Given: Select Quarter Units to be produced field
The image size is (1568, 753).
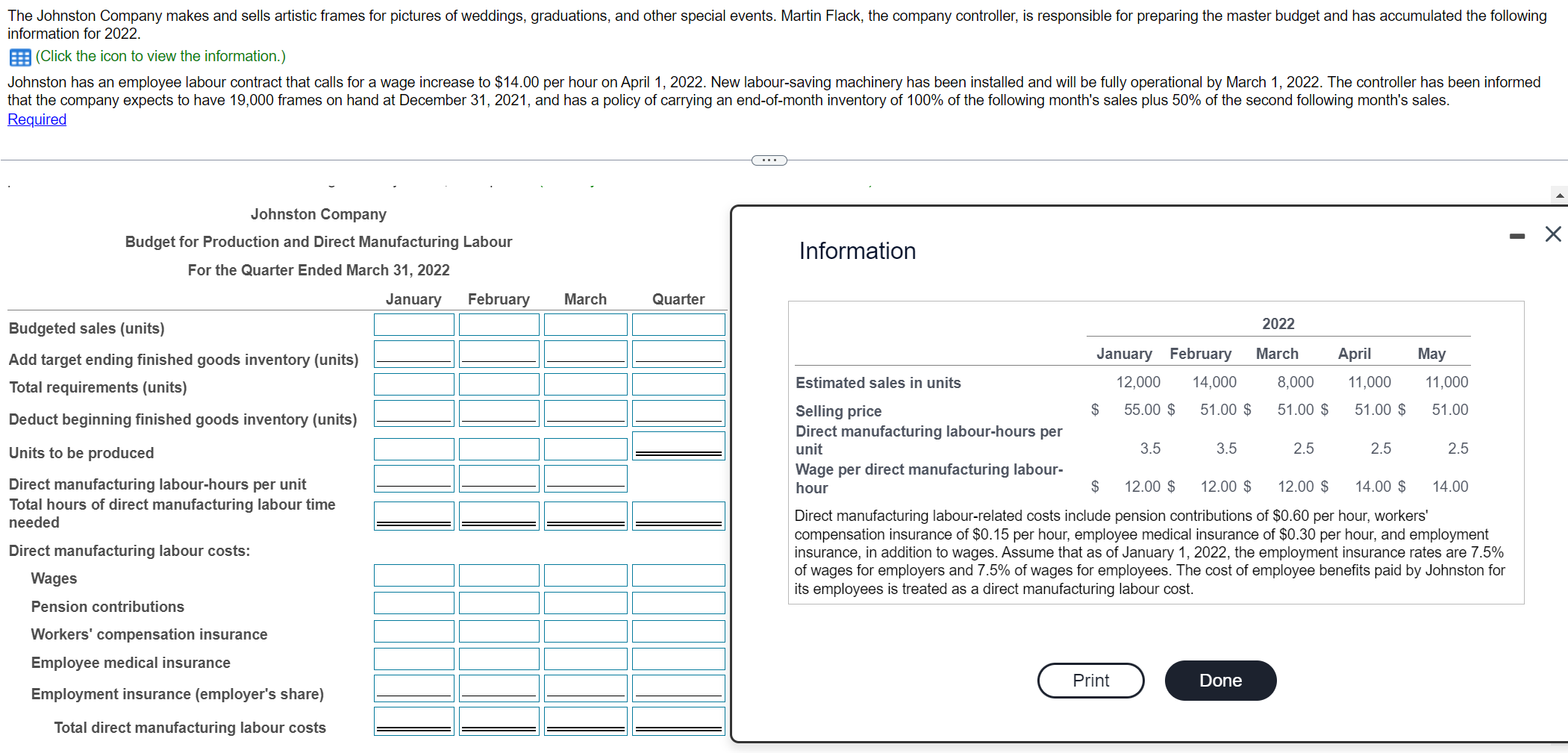Looking at the screenshot, I should click(678, 446).
